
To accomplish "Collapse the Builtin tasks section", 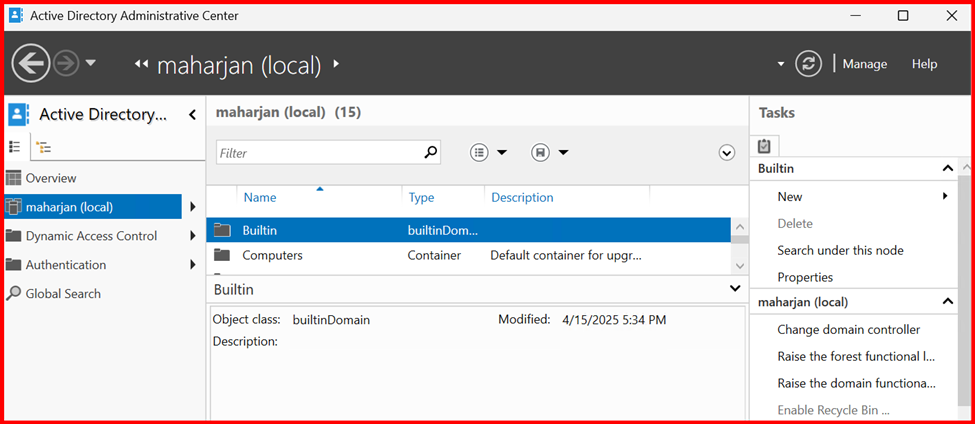I will 948,169.
